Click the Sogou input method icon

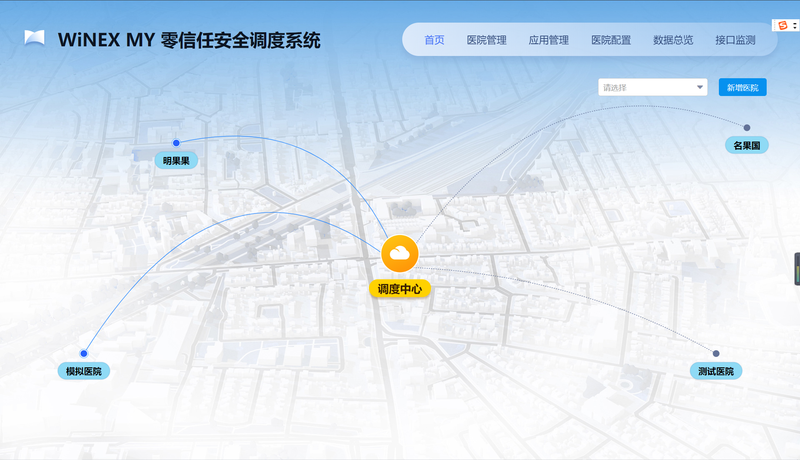point(783,25)
